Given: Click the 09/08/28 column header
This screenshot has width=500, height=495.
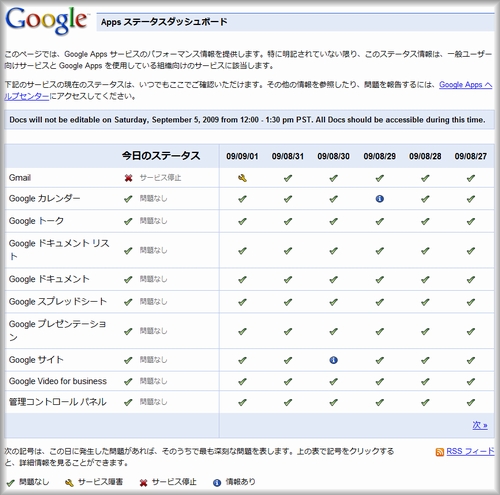Looking at the screenshot, I should tap(425, 156).
